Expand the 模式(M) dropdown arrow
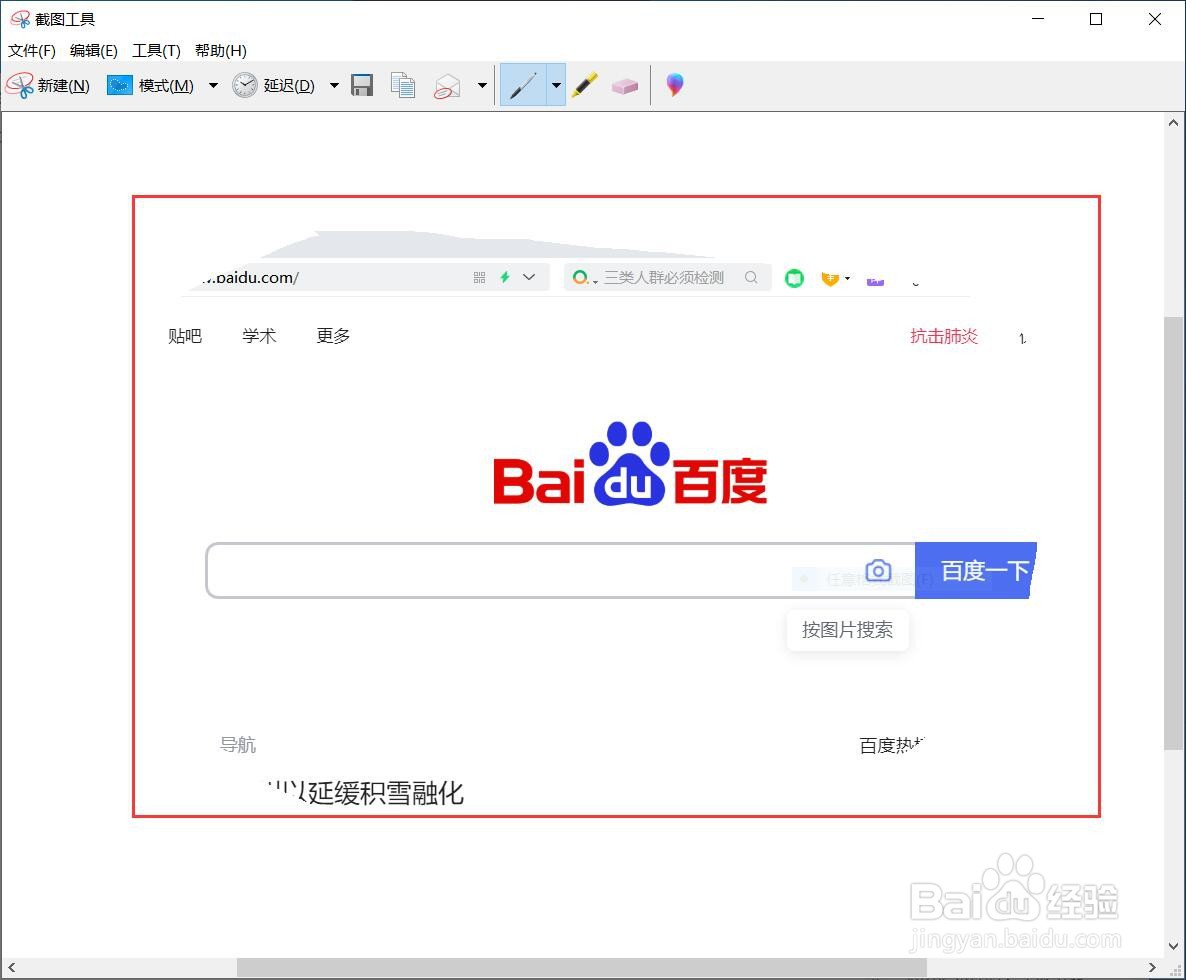Image resolution: width=1186 pixels, height=980 pixels. point(213,85)
